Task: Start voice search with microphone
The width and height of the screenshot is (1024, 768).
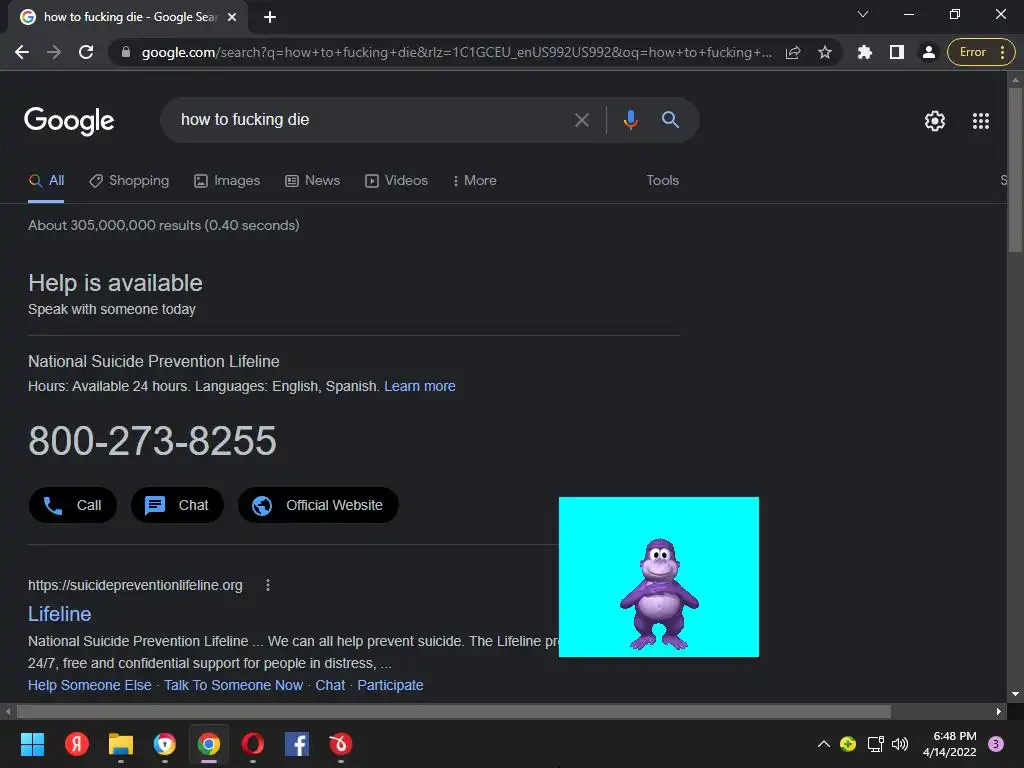Action: click(630, 120)
